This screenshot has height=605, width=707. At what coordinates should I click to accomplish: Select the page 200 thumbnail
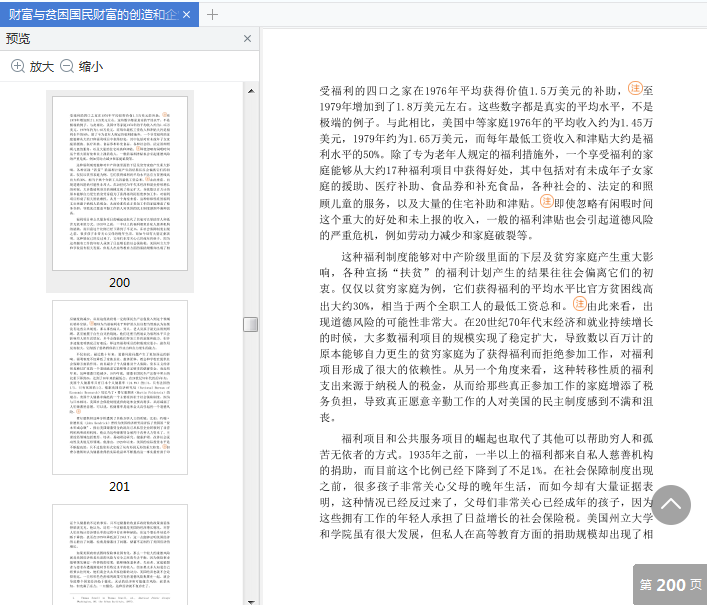(x=119, y=182)
